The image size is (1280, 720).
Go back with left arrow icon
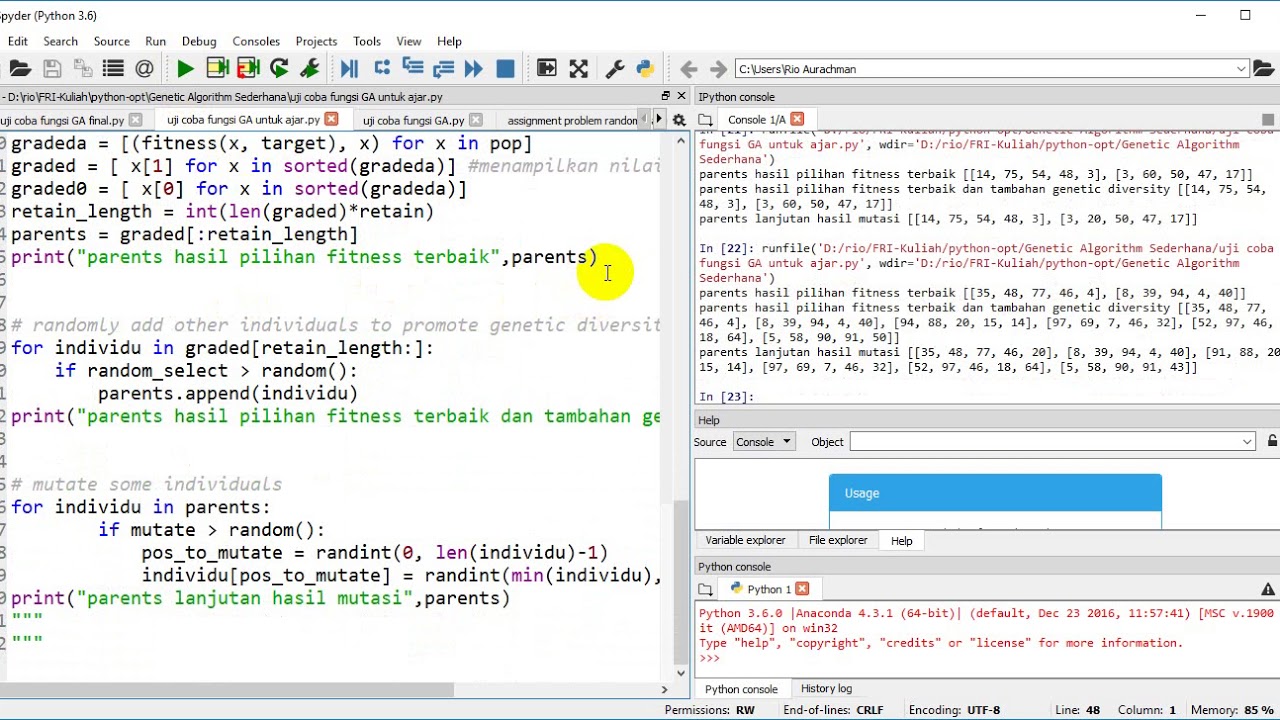pos(688,69)
